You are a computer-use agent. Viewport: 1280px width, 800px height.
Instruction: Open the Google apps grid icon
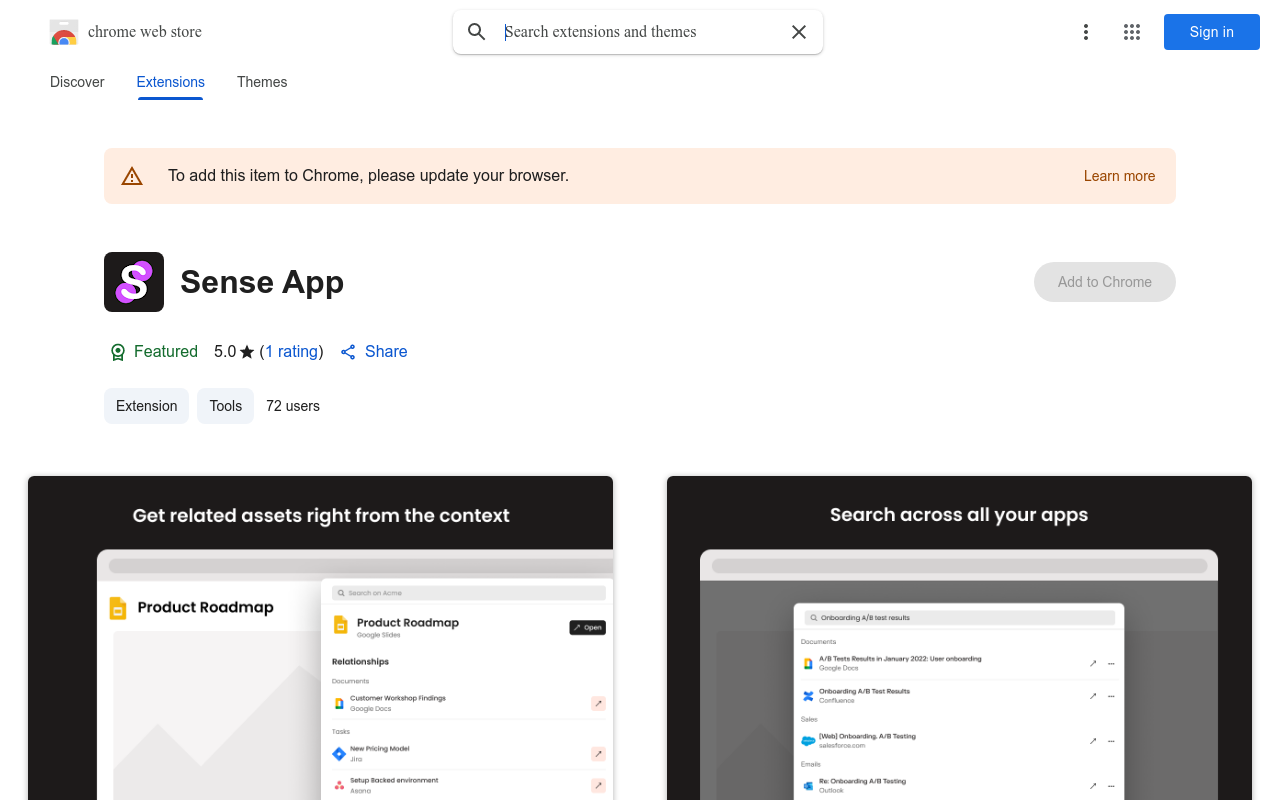(1132, 32)
